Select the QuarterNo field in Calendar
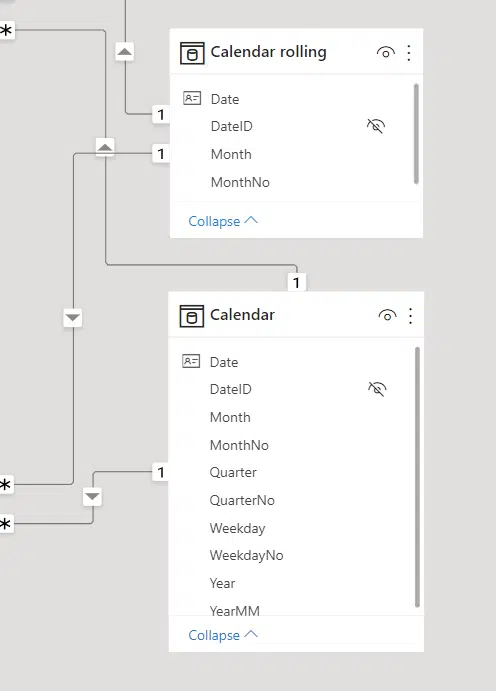Screen dimensions: 496x691 coord(242,500)
